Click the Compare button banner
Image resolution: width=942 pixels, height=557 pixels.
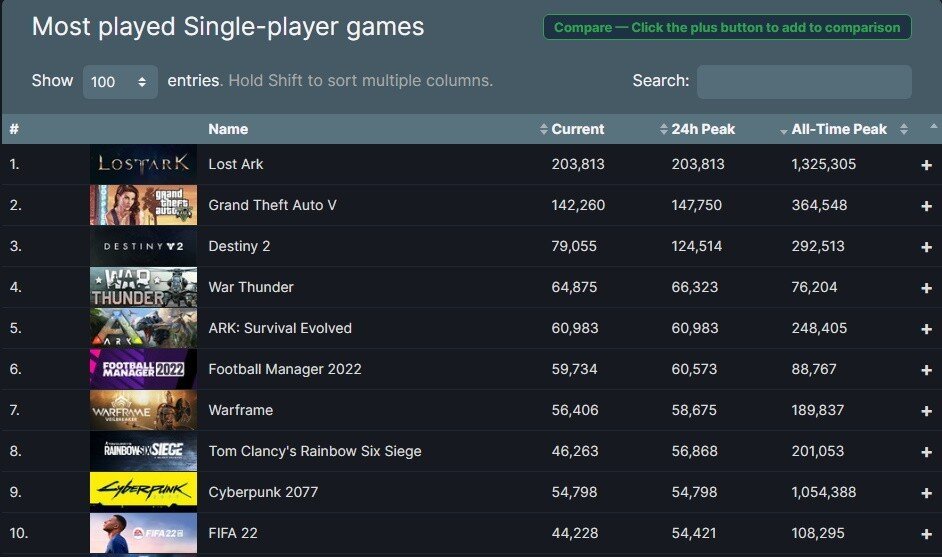tap(727, 28)
